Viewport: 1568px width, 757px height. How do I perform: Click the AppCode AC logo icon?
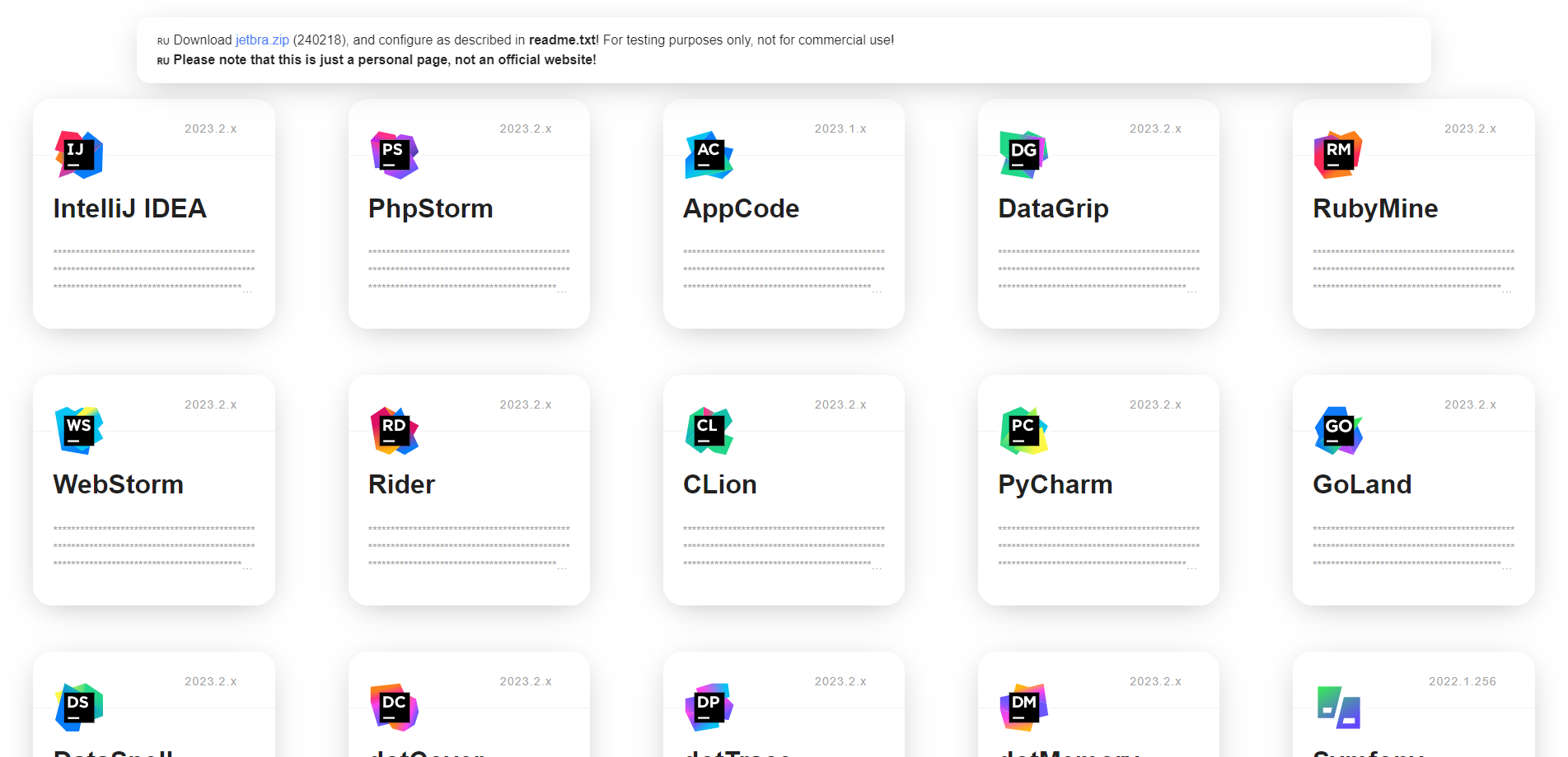point(709,155)
